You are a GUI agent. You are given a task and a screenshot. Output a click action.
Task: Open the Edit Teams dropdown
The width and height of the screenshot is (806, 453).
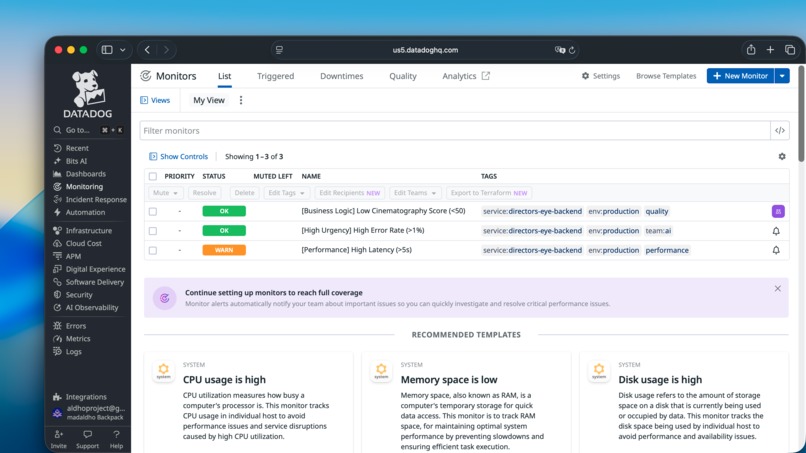point(415,193)
